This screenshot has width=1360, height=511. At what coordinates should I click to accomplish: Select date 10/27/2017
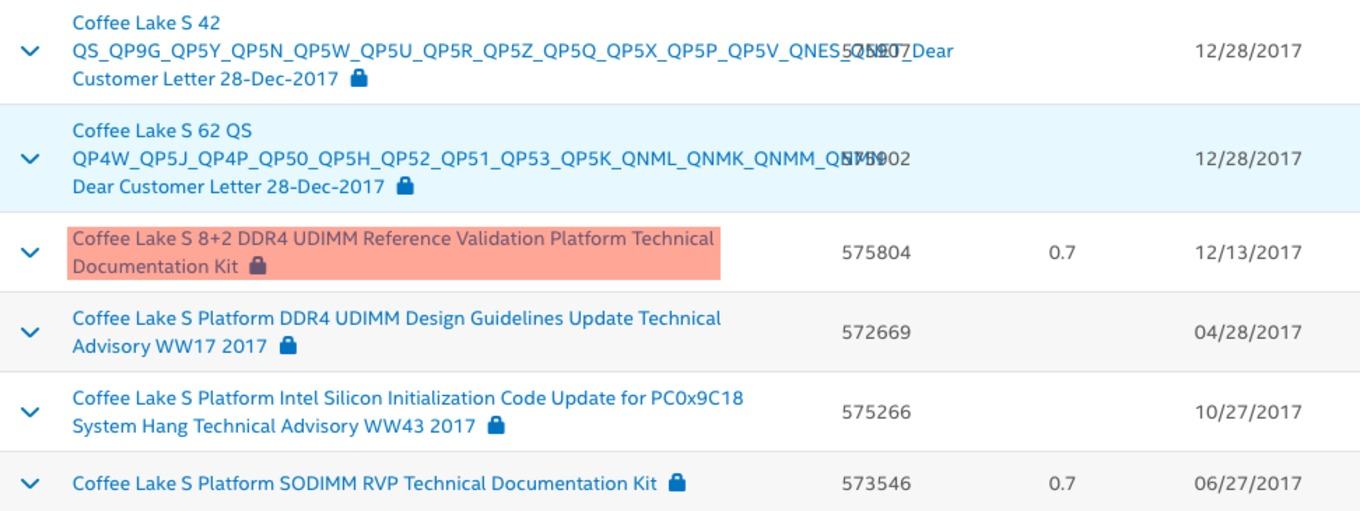pos(1248,412)
